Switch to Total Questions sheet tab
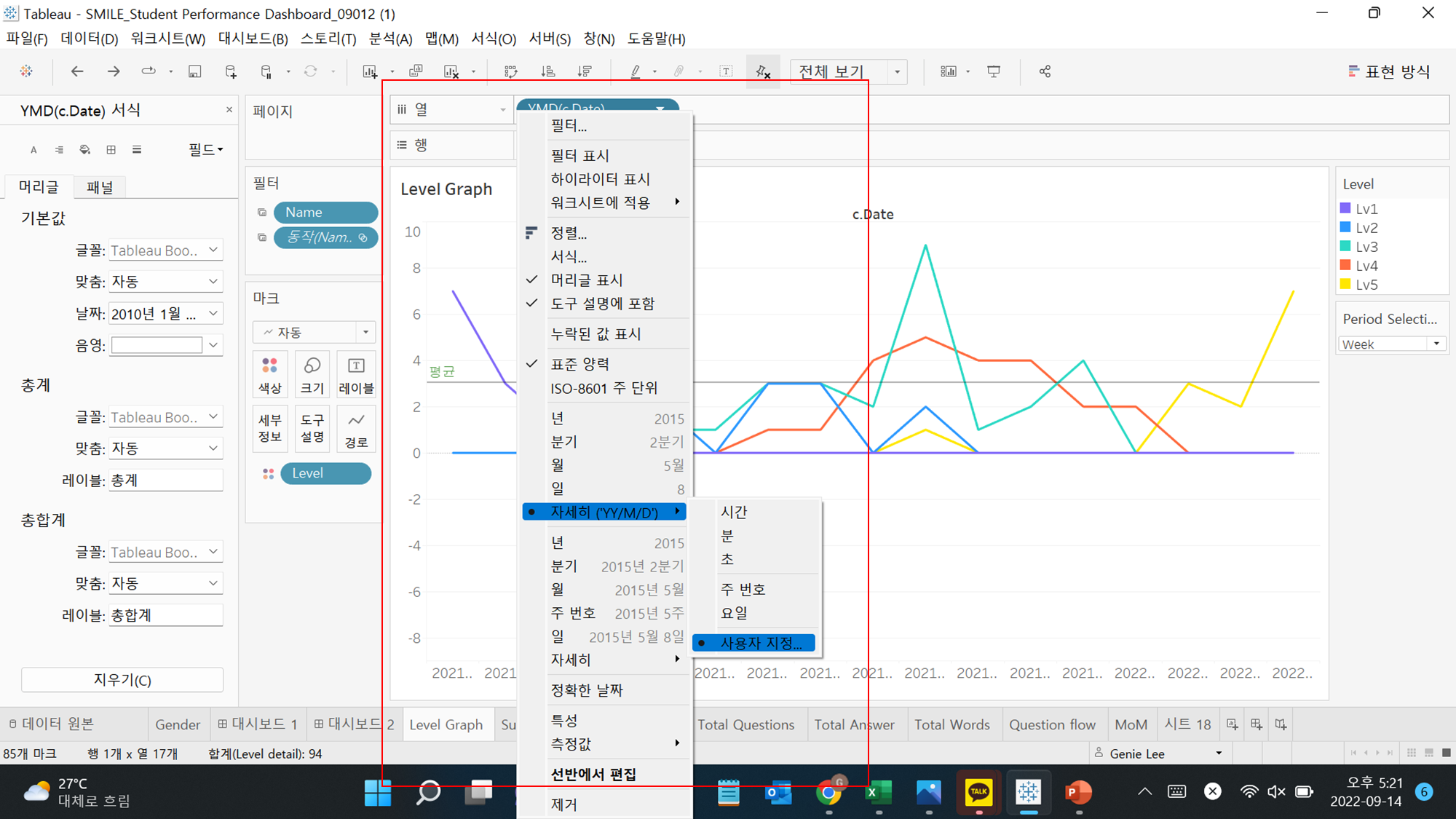The image size is (1456, 819). point(745,724)
